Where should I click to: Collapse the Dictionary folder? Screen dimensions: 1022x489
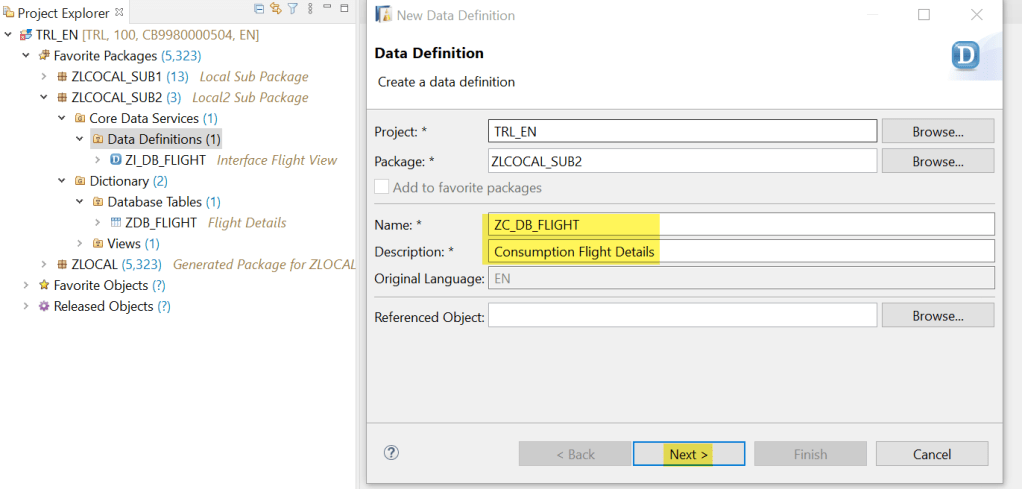point(62,182)
